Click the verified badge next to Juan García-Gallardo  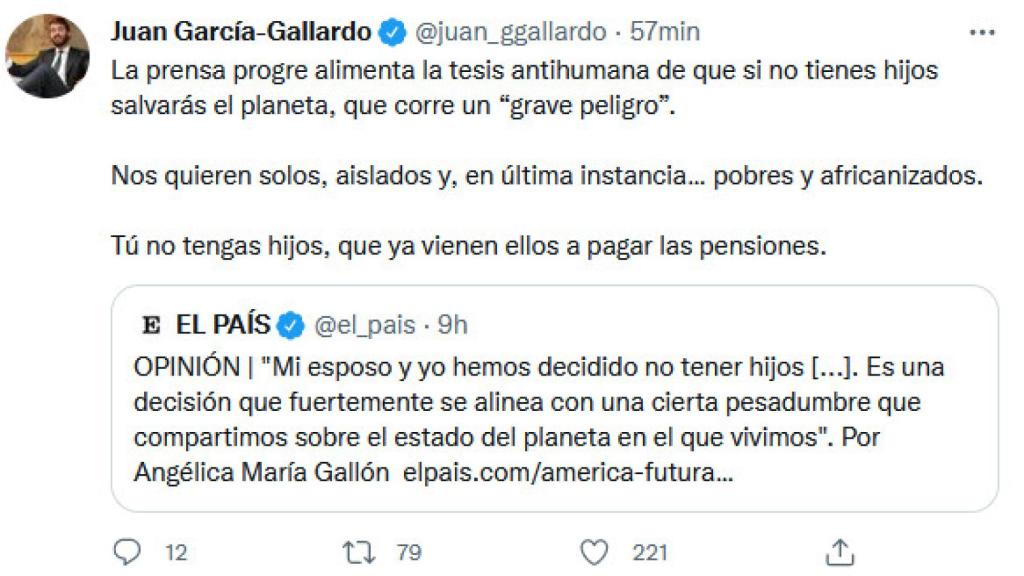pos(390,30)
